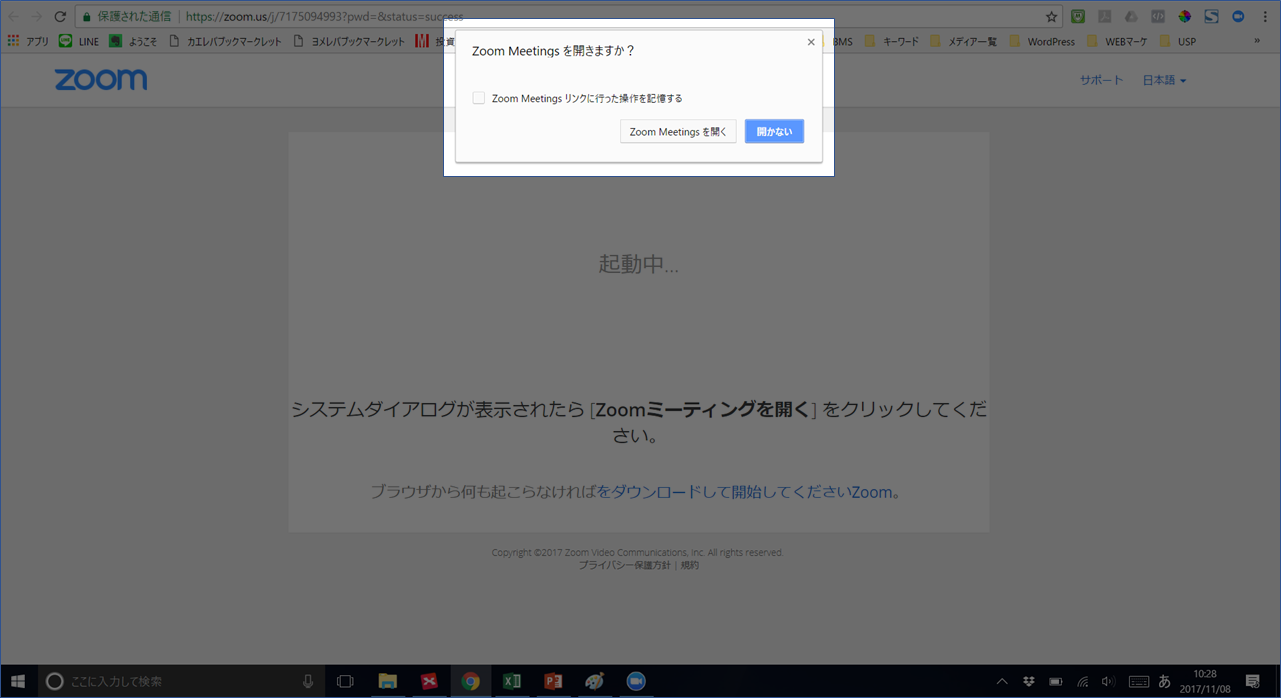Open the Paint palette app in taskbar
The image size is (1281, 698).
(x=594, y=681)
